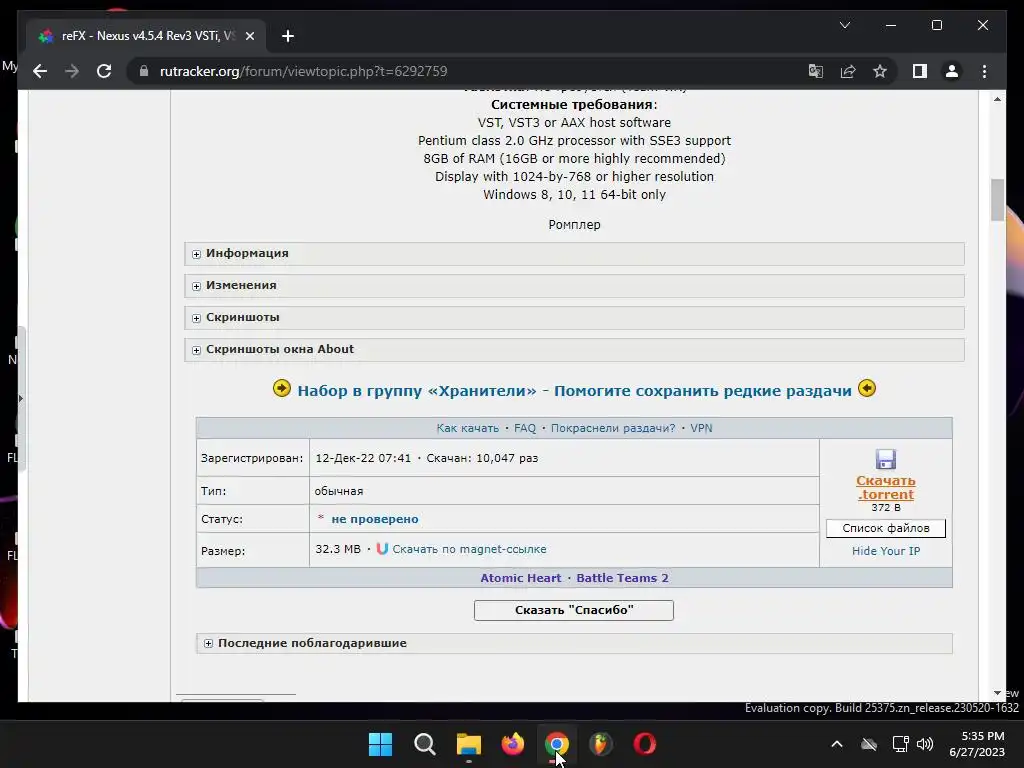Image resolution: width=1024 pixels, height=768 pixels.
Task: Click Скачать .torrent link
Action: (886, 487)
